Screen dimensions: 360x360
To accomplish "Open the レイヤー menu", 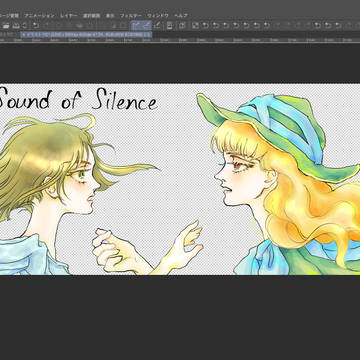I will coord(68,16).
